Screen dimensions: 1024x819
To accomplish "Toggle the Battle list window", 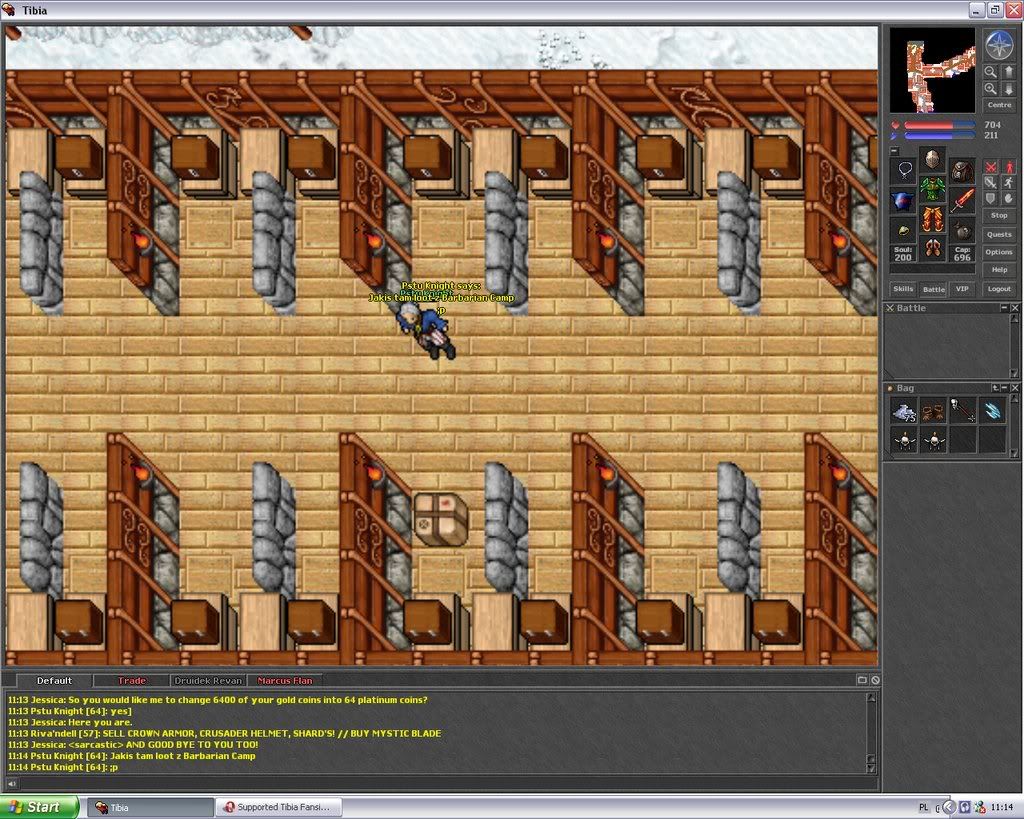I will [933, 289].
